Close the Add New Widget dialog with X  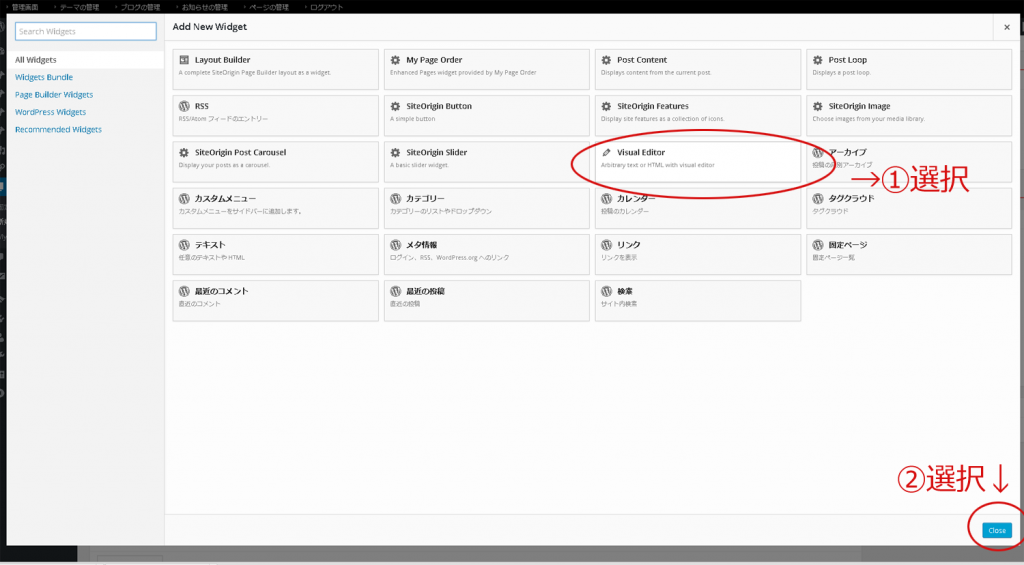(x=1006, y=27)
